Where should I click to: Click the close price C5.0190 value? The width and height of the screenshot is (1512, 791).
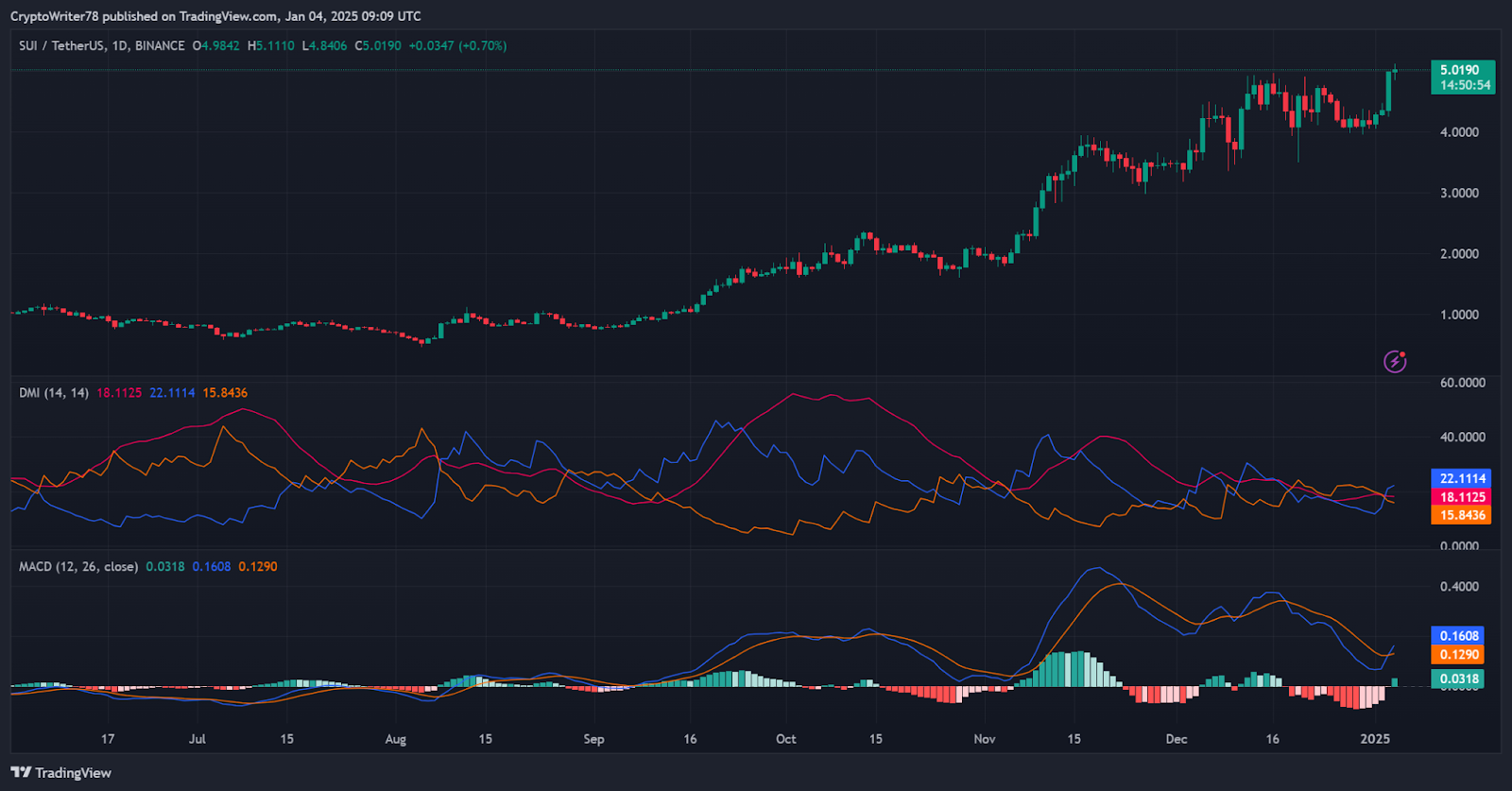[x=378, y=45]
